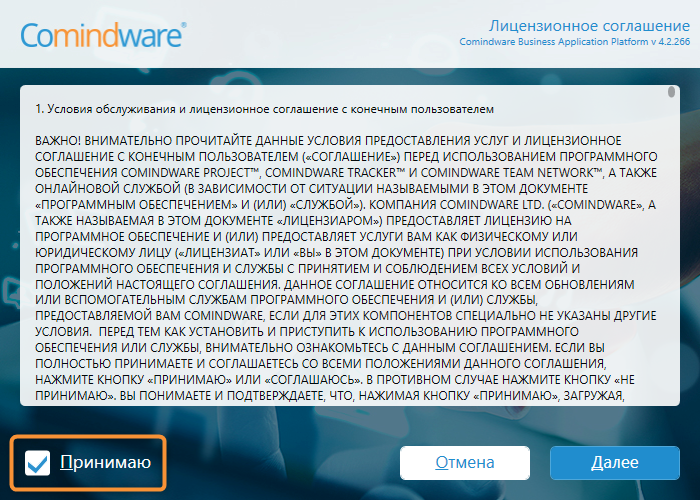Click the Лицензионное соглашение heading
Image resolution: width=700 pixels, height=500 pixels.
(x=589, y=25)
